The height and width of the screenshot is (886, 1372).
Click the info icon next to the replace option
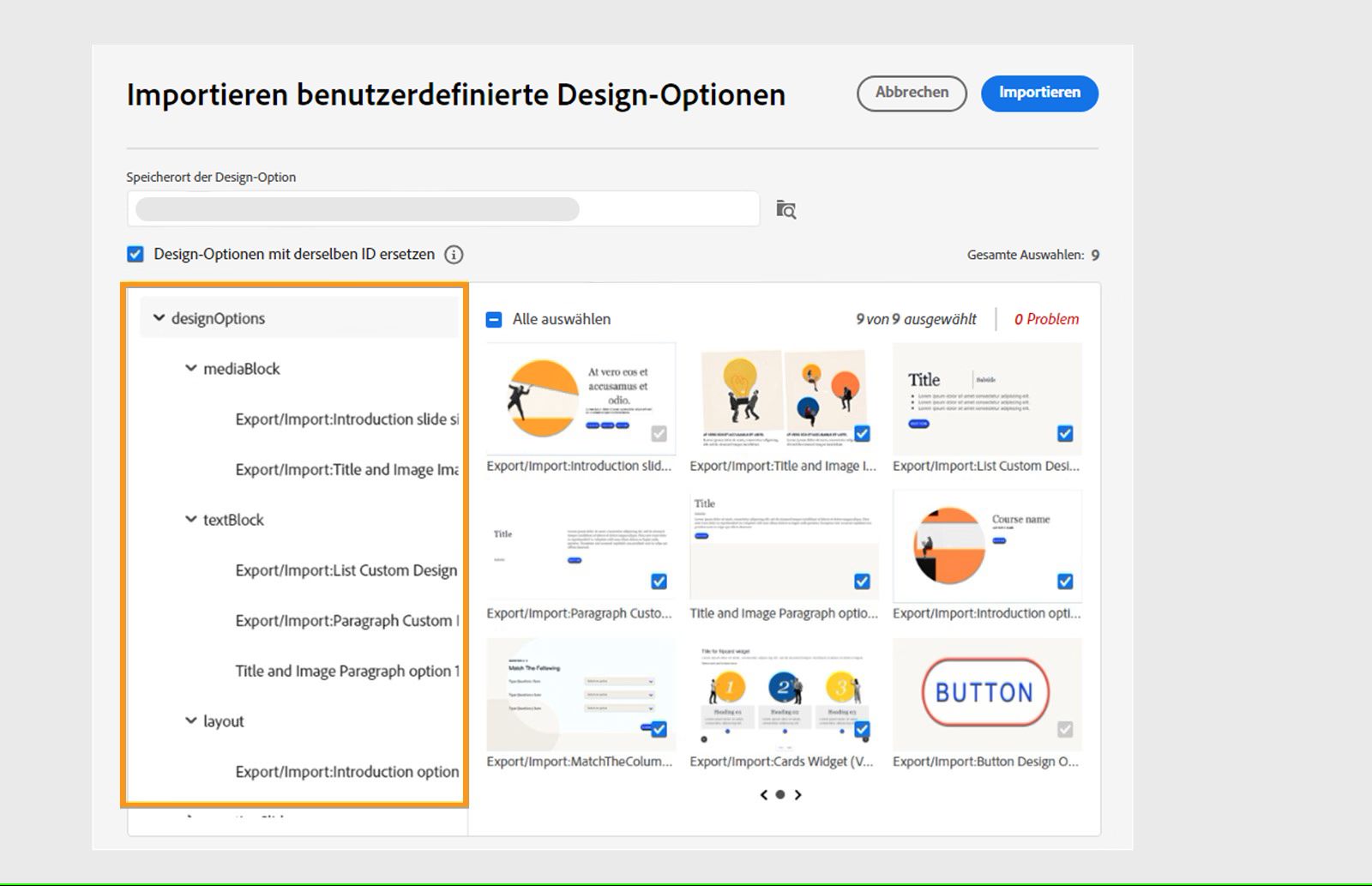click(x=454, y=254)
